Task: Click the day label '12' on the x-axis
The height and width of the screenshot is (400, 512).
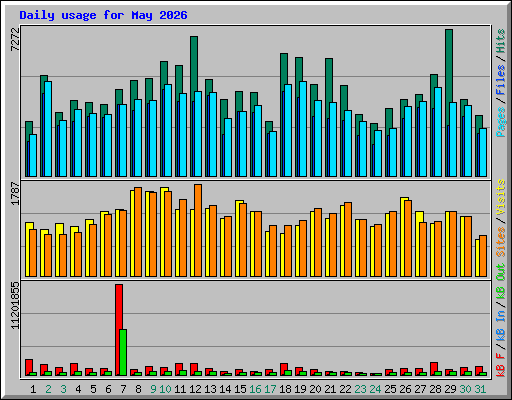Action: (x=195, y=389)
